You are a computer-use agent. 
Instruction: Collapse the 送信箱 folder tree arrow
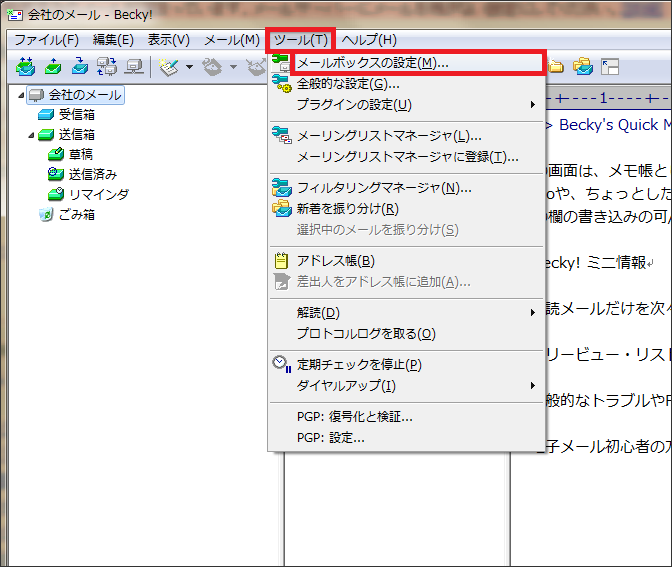click(x=31, y=134)
